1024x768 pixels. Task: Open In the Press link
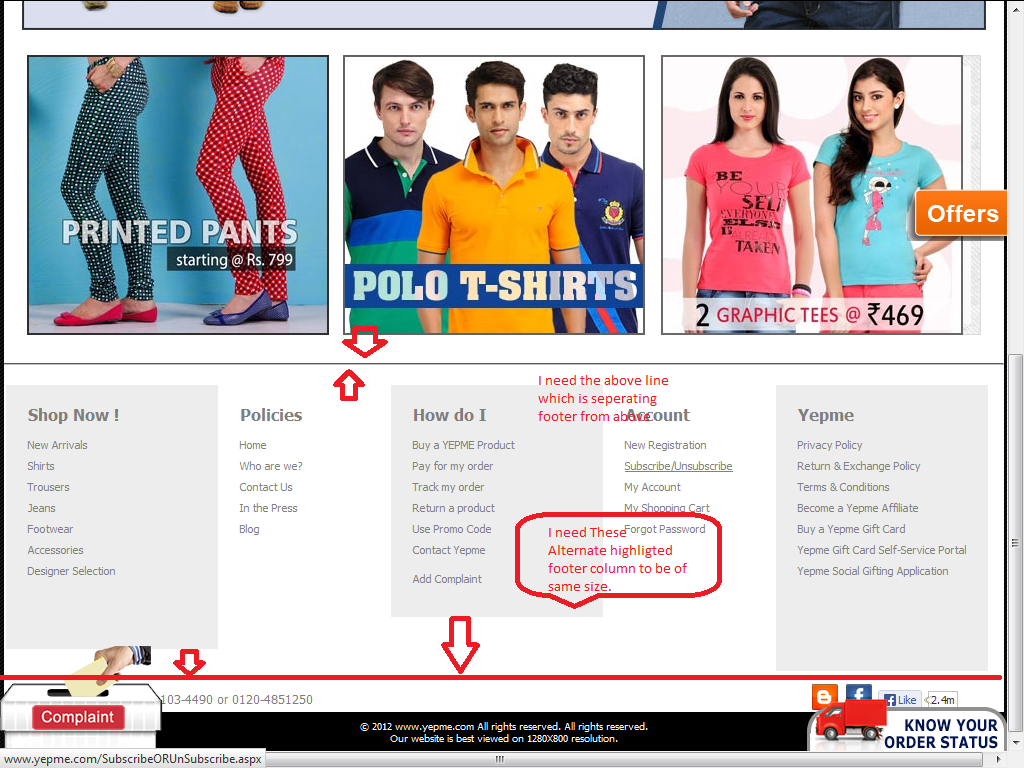coord(268,507)
